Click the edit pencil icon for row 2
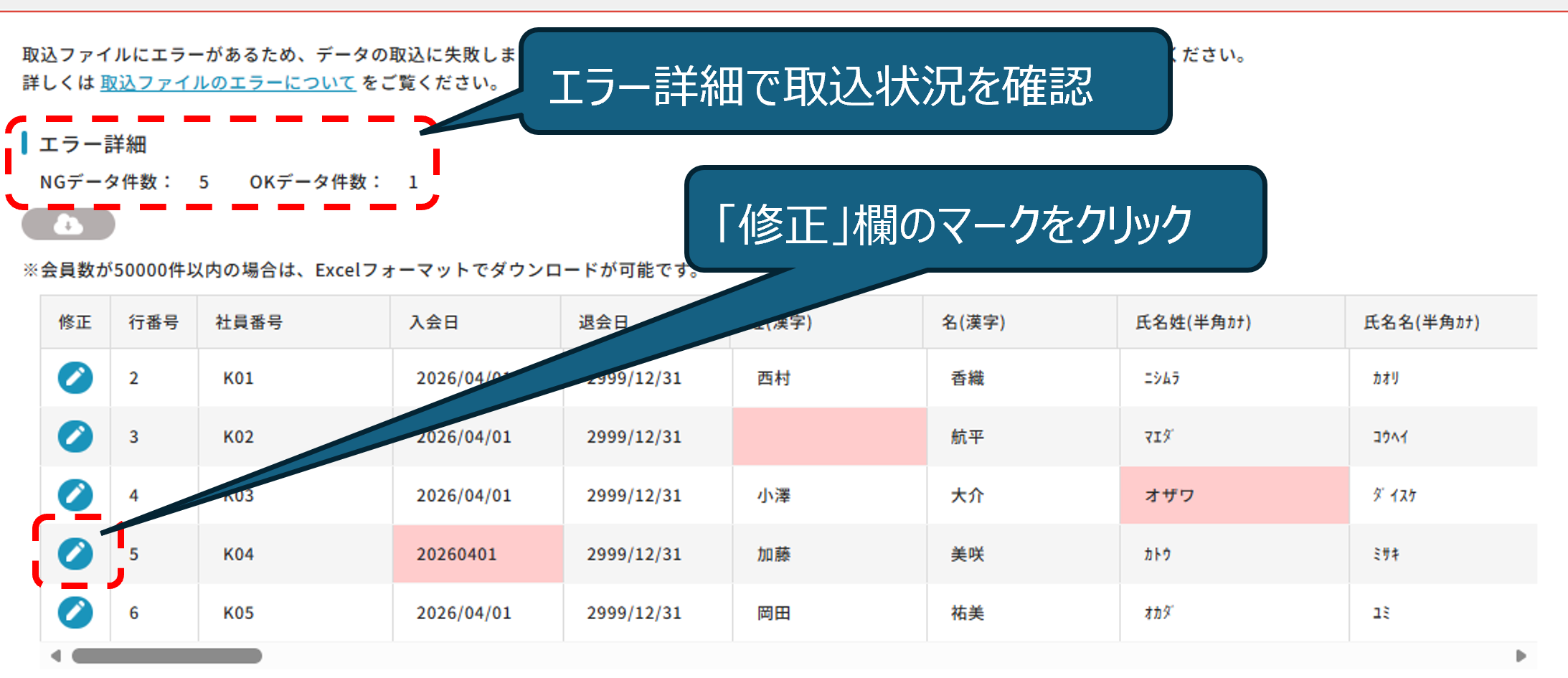Viewport: 1568px width, 678px height. click(75, 377)
